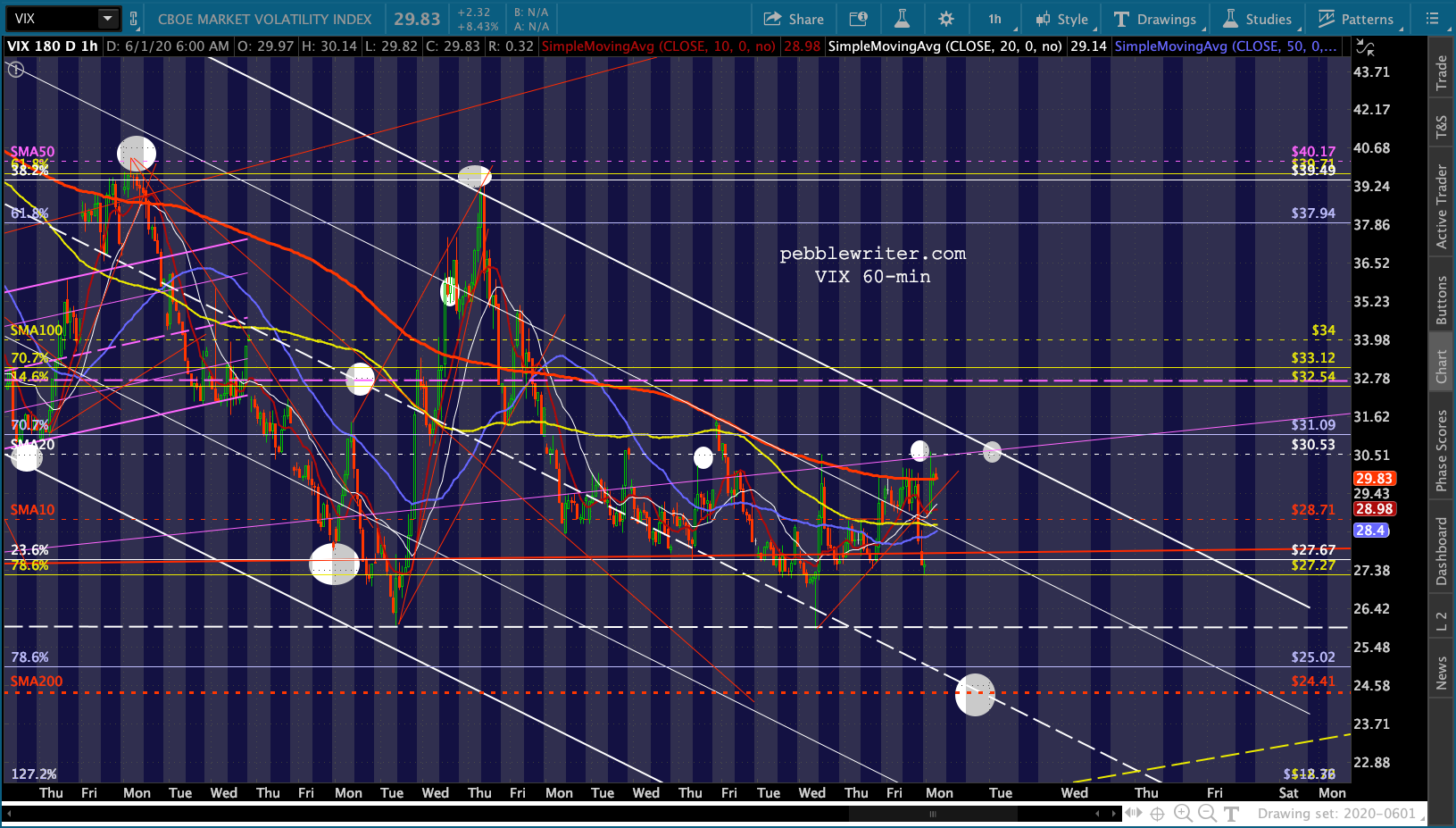Click the auto-scale price axis icon

pyautogui.click(x=1366, y=48)
